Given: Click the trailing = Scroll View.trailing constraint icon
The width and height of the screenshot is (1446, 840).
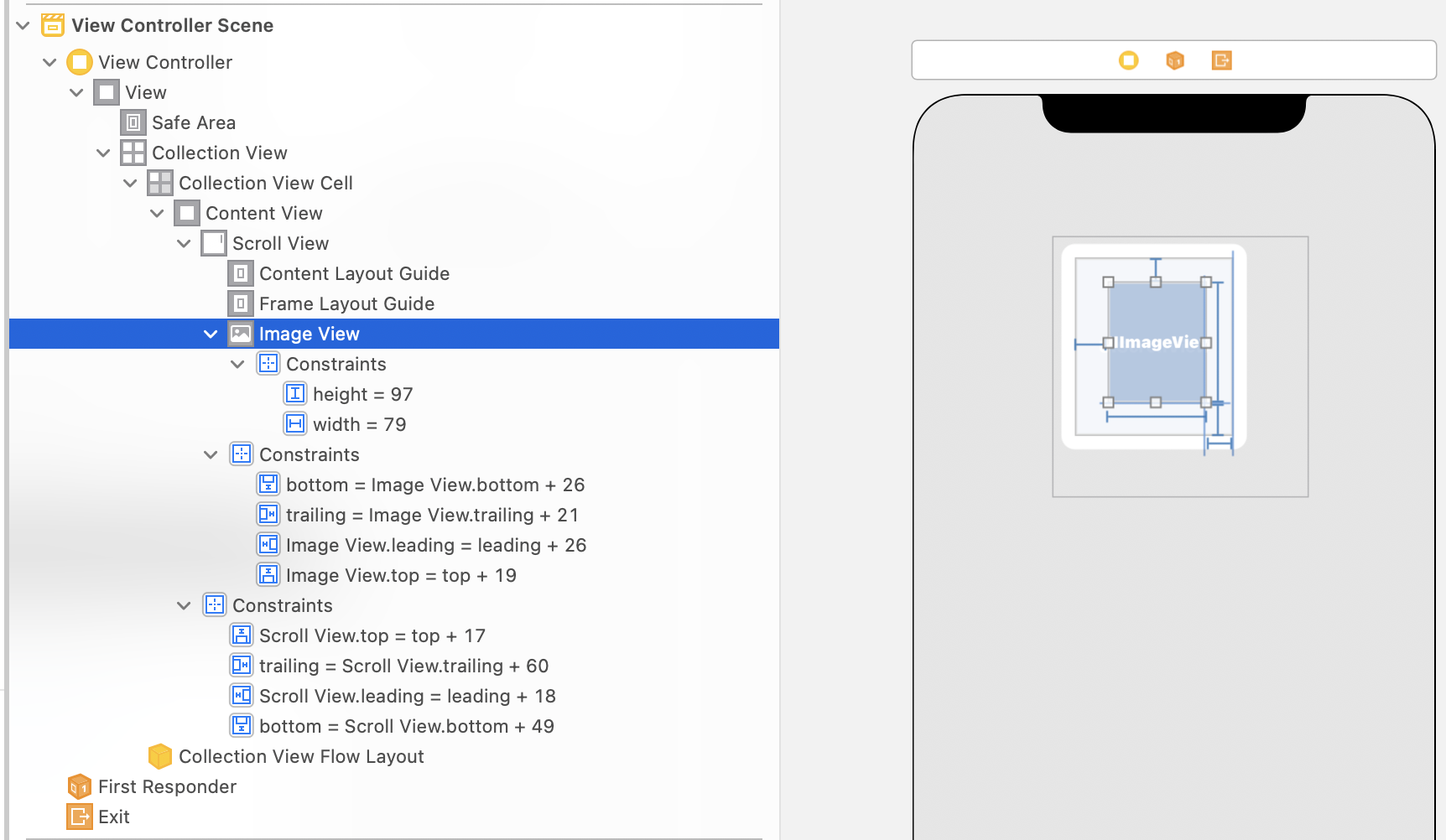Looking at the screenshot, I should pyautogui.click(x=242, y=666).
